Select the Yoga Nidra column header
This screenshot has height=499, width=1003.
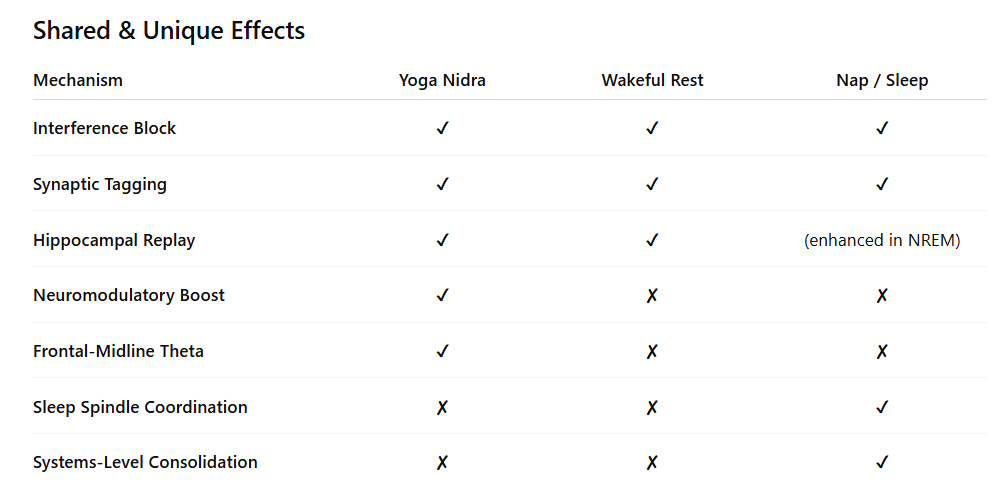(442, 81)
